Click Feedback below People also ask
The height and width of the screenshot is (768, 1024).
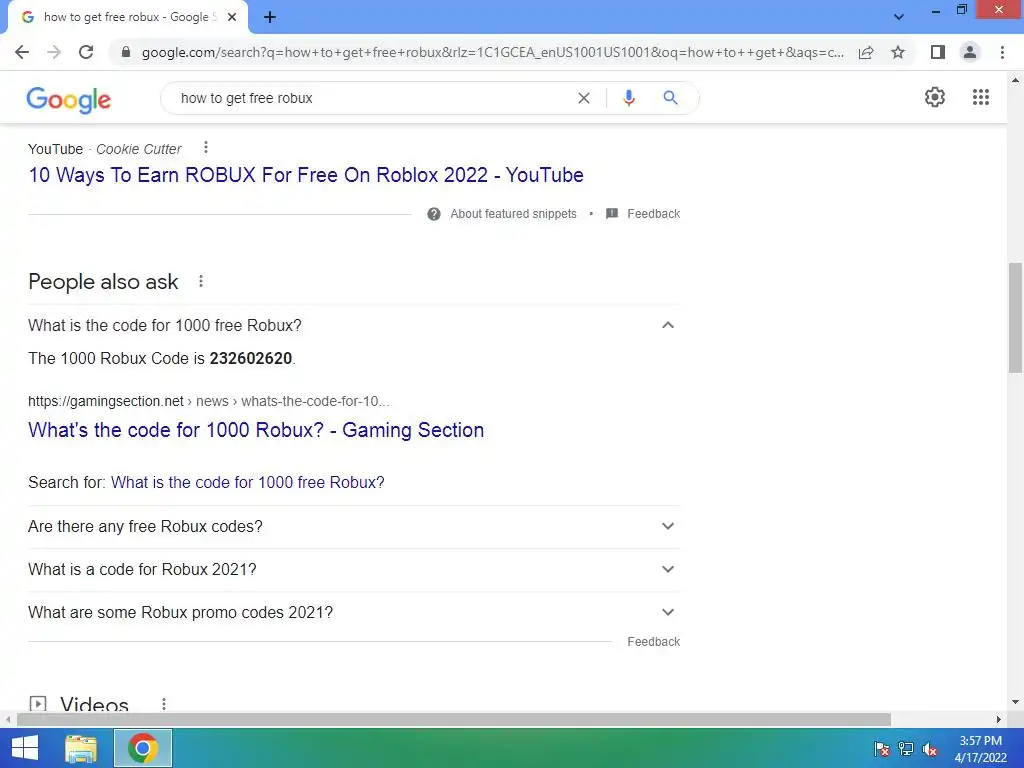coord(653,642)
